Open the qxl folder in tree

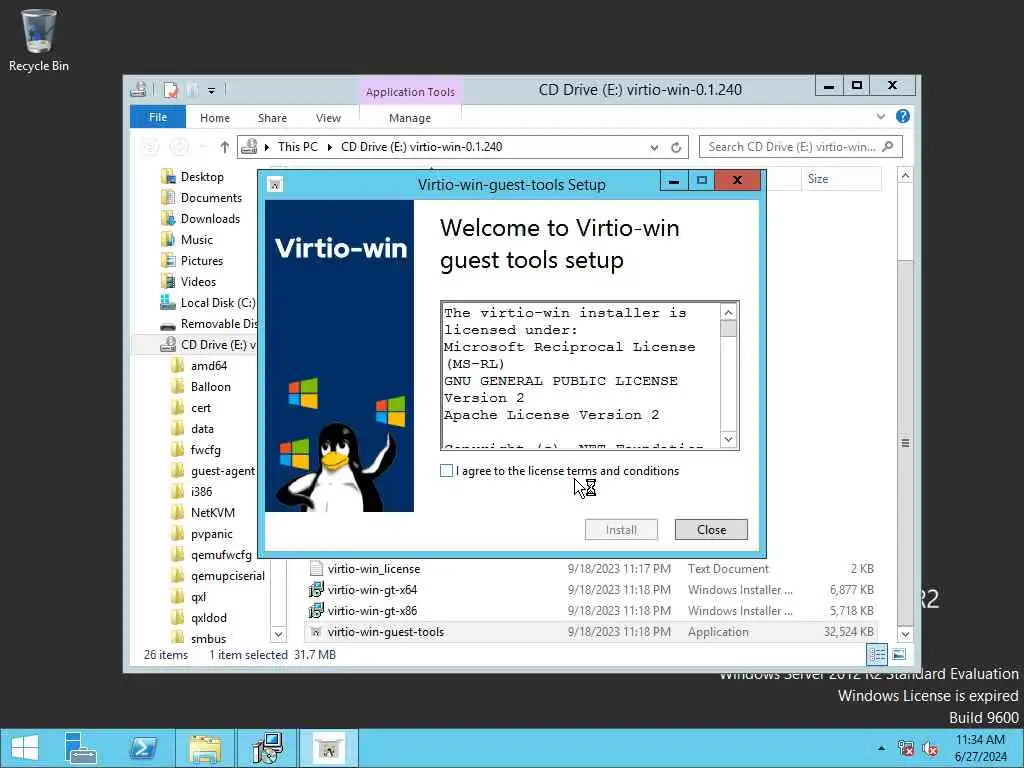197,597
